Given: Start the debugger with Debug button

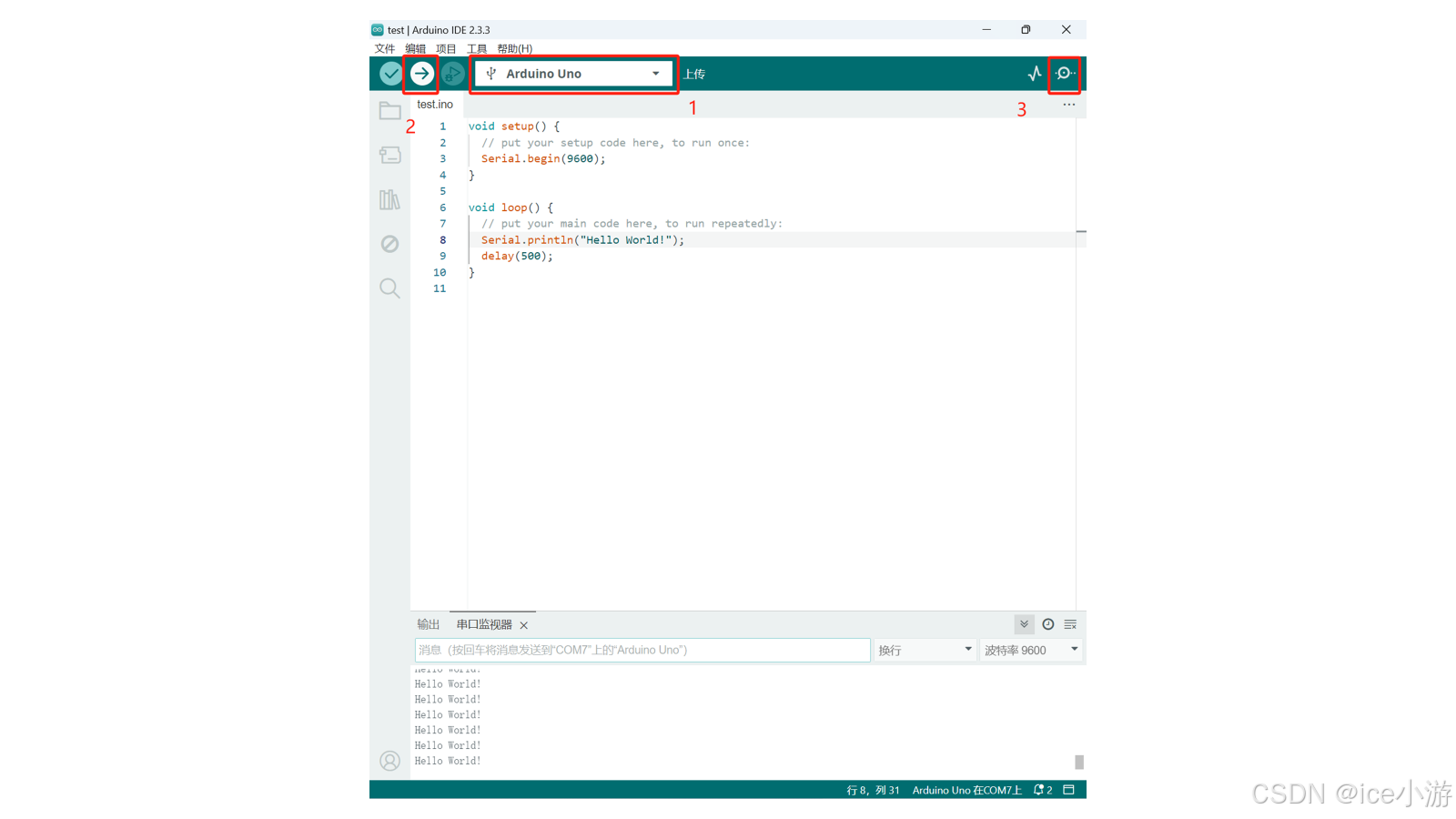Looking at the screenshot, I should [452, 74].
